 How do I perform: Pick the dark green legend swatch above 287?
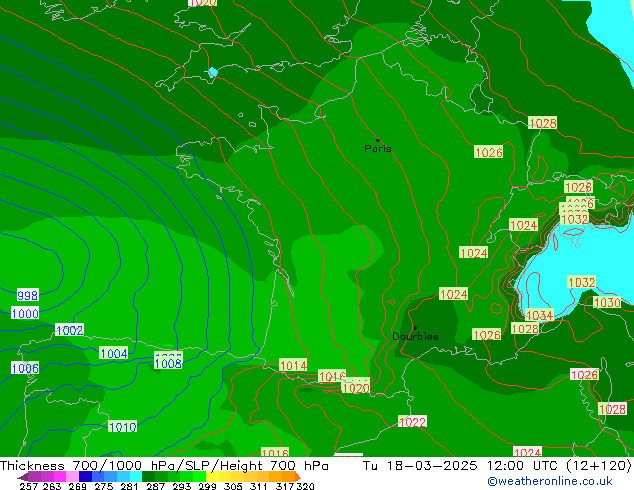coord(148,476)
